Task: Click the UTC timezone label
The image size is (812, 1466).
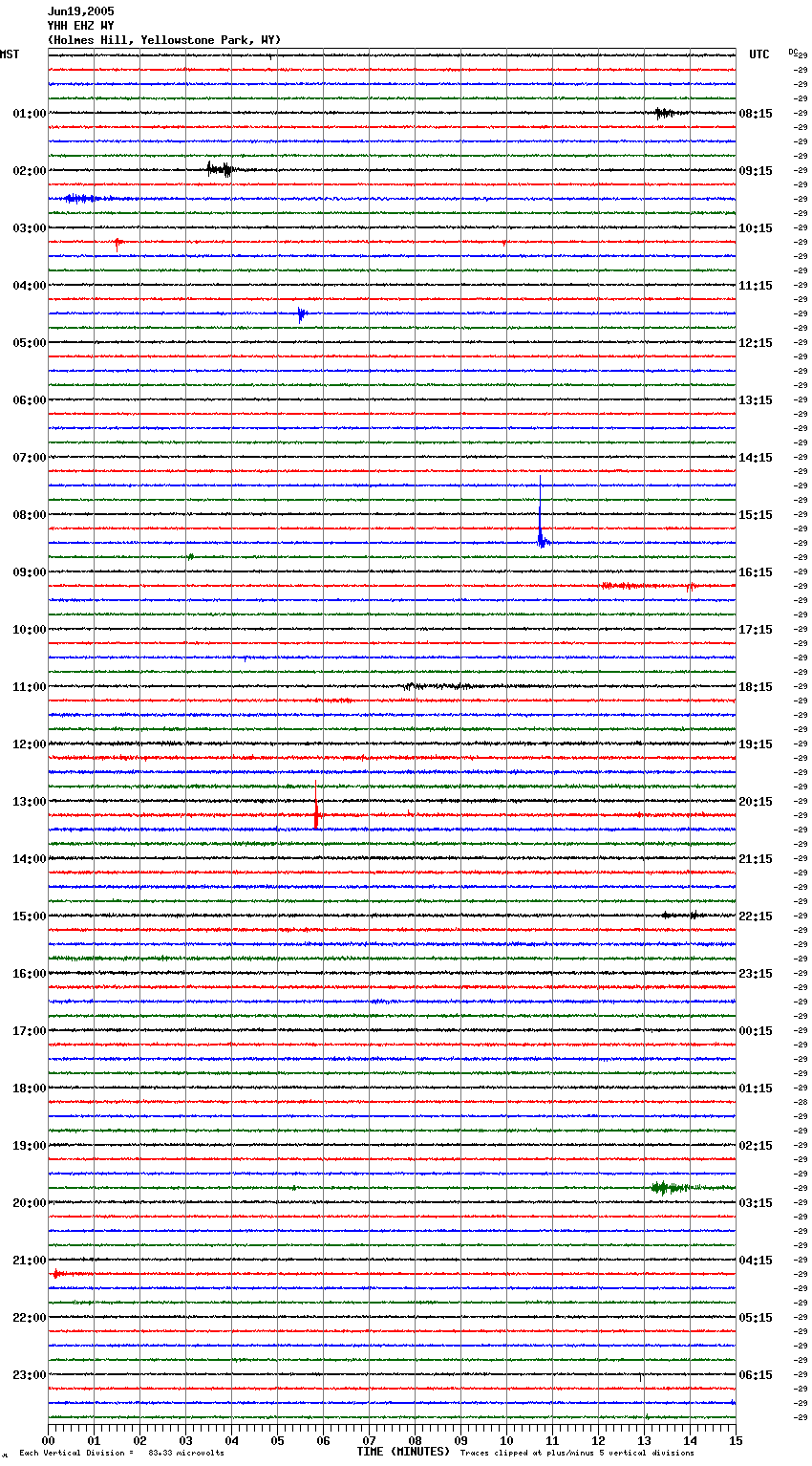Action: (x=759, y=54)
